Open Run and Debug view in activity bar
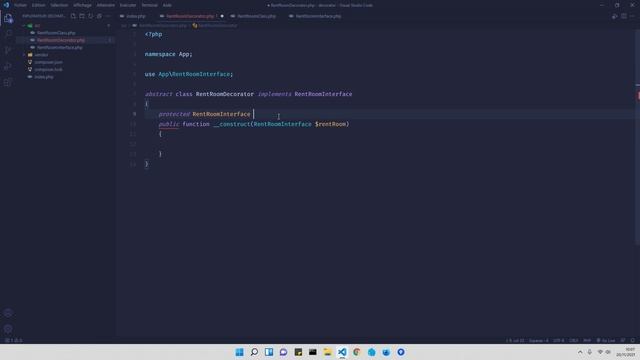Image resolution: width=640 pixels, height=360 pixels. coord(8,67)
